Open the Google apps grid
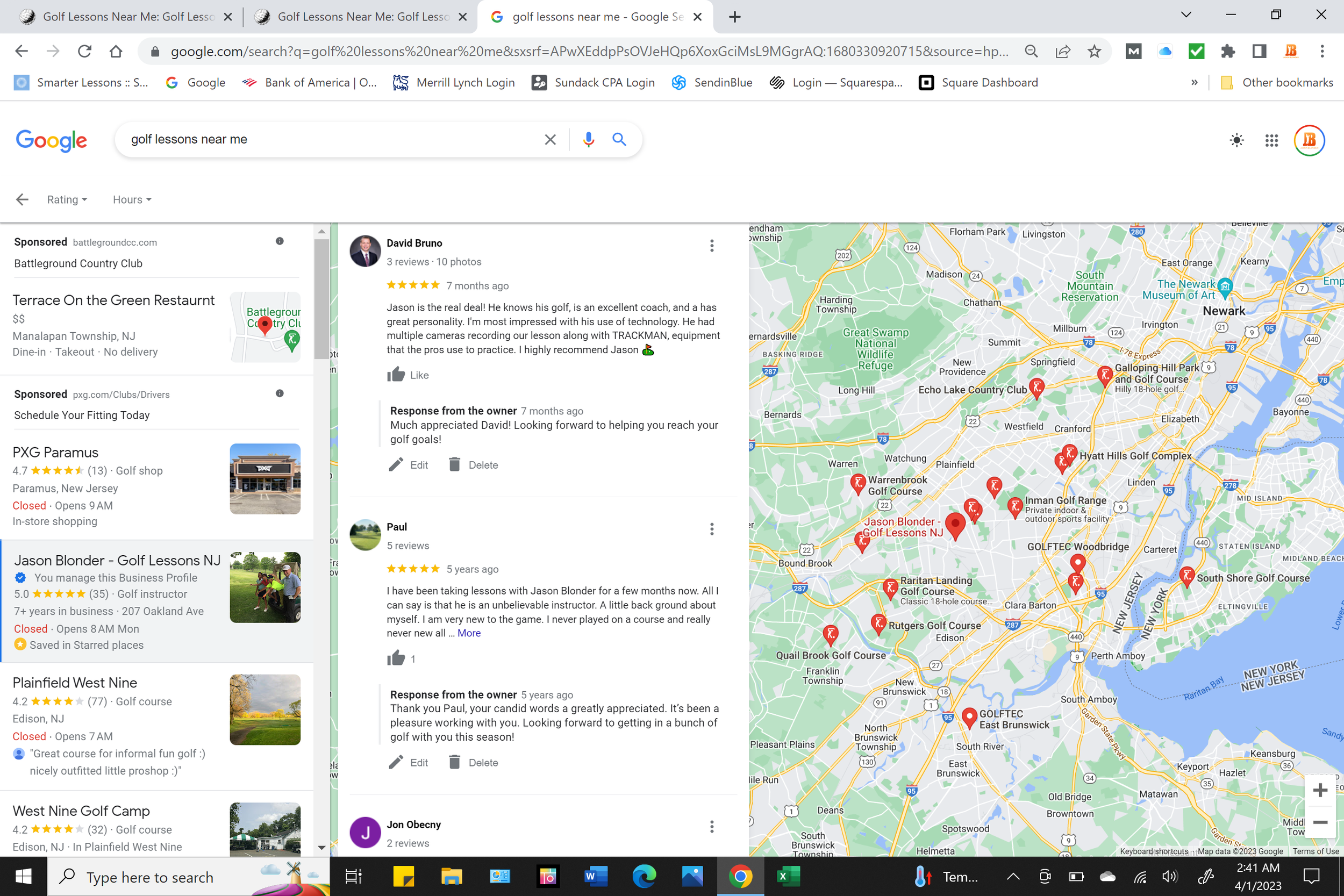This screenshot has height=896, width=1344. [1271, 141]
